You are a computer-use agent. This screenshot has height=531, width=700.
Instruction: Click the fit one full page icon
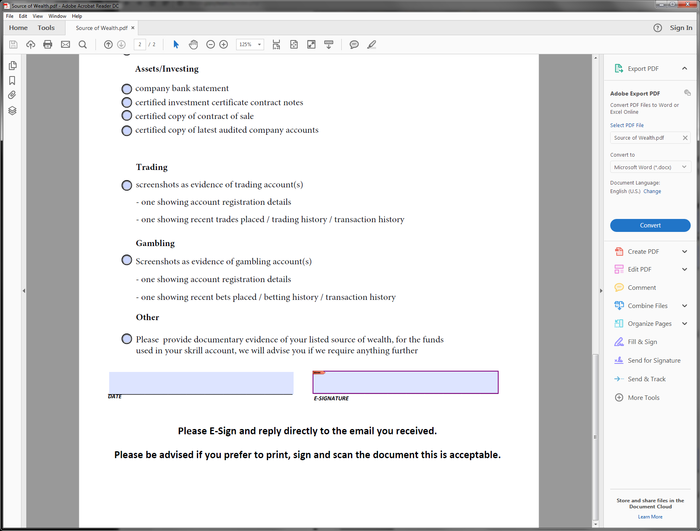click(x=294, y=45)
